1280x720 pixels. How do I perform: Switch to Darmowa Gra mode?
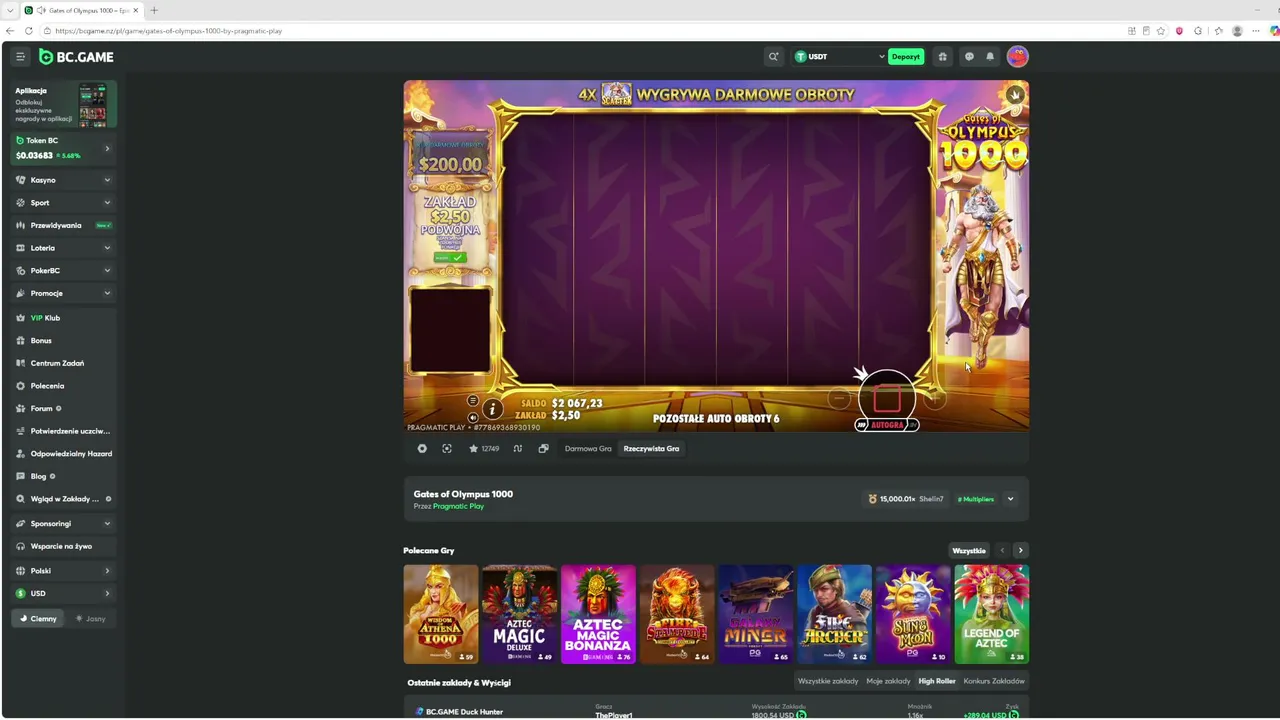tap(588, 449)
